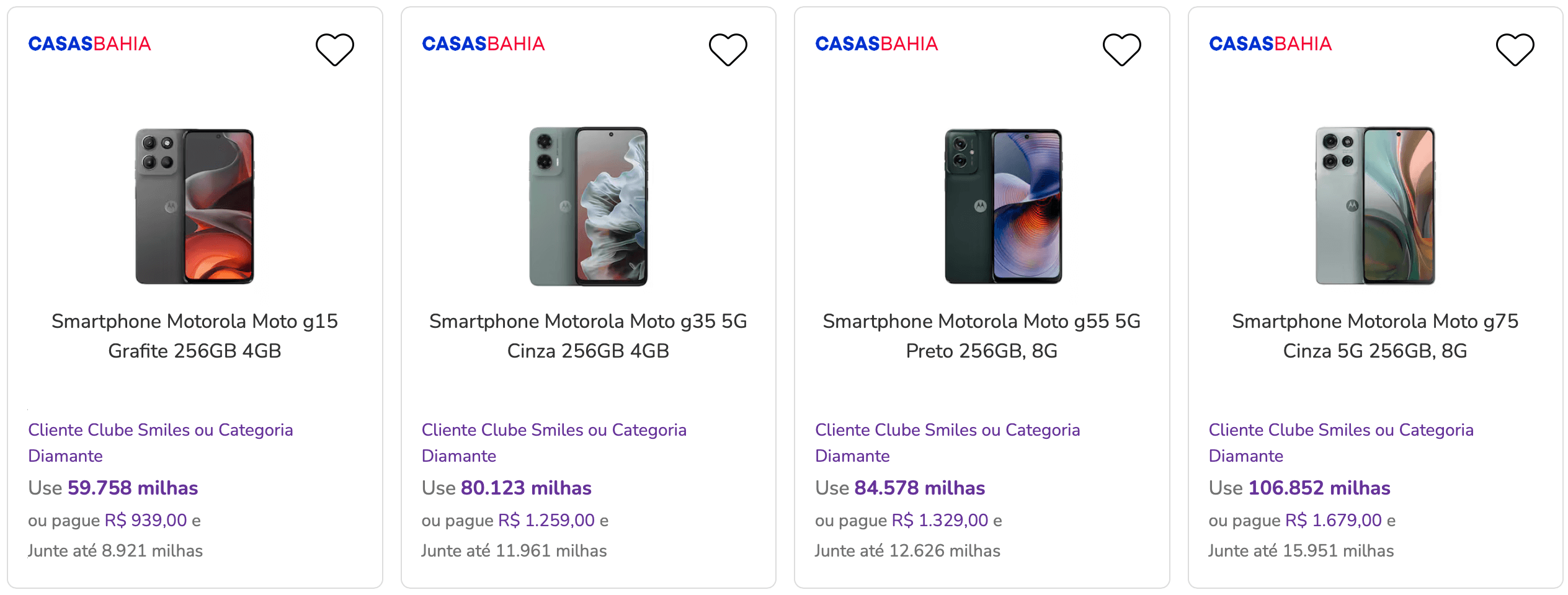Open the Smartphone Motorola Moto g35 5G title
Screen dimensions: 1568x595
tap(588, 336)
